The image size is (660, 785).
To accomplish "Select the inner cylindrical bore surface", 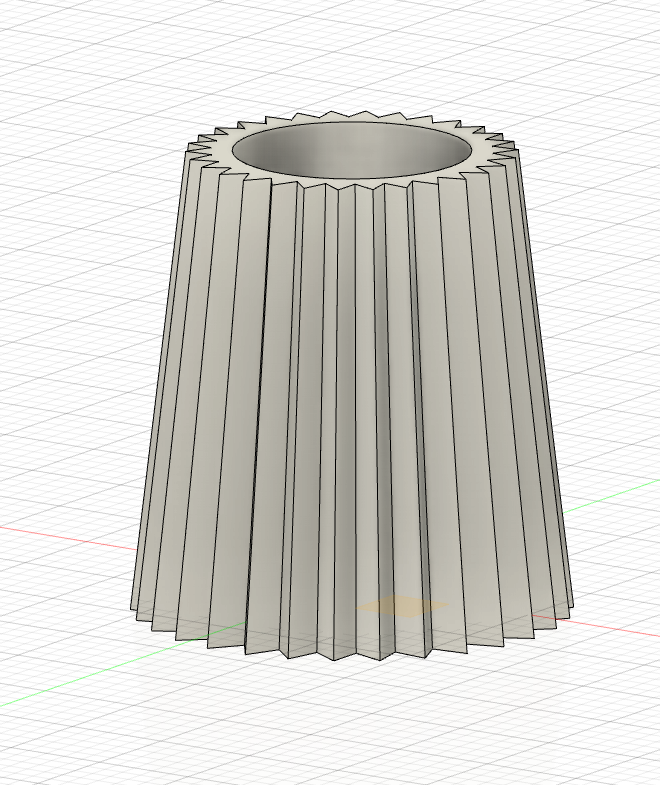I will point(351,152).
